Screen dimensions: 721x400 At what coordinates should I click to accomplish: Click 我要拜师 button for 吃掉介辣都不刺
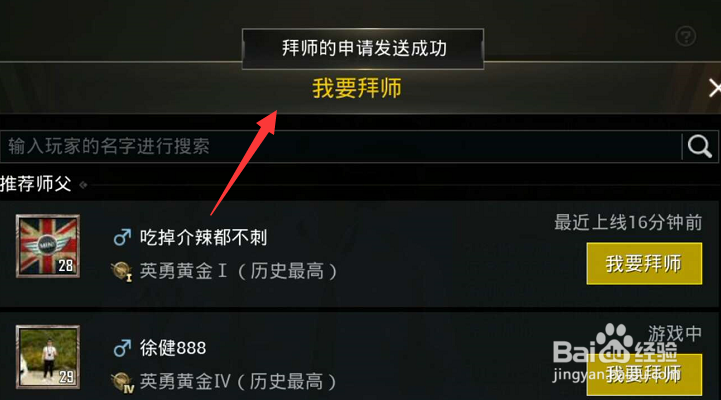[644, 263]
